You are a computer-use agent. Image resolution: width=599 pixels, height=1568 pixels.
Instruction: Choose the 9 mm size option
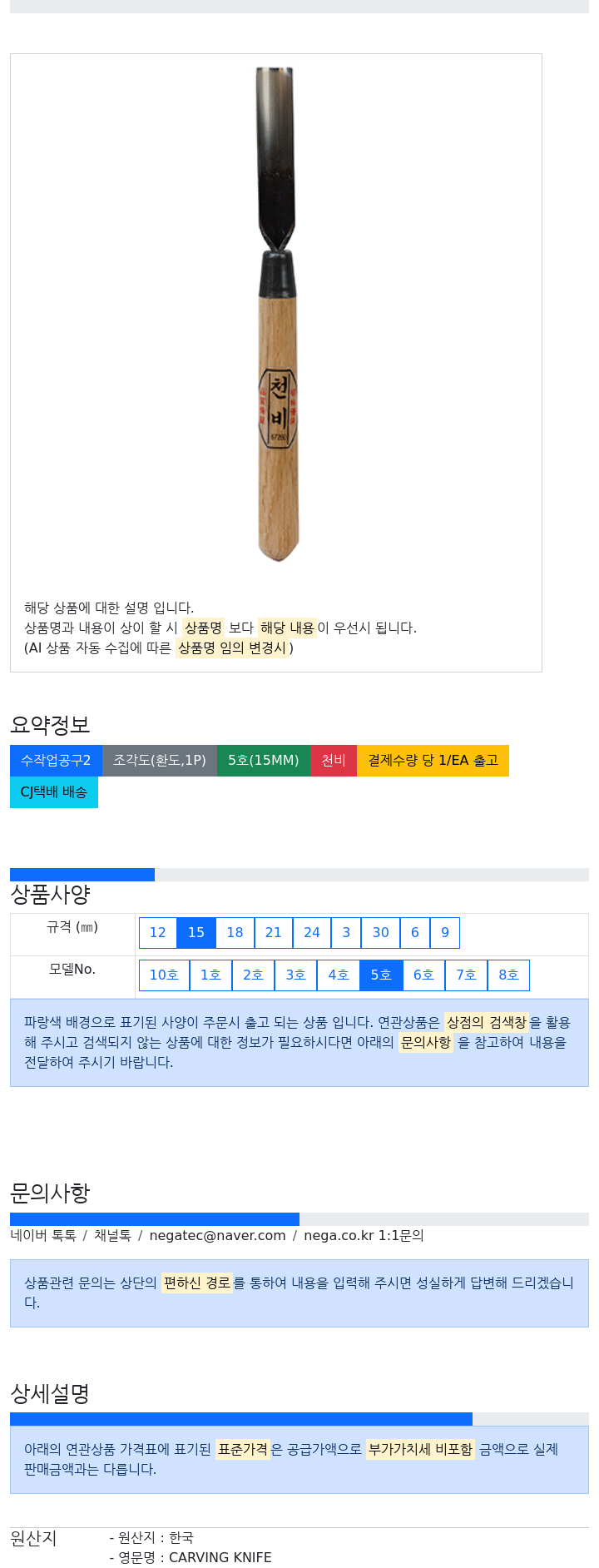(x=445, y=933)
